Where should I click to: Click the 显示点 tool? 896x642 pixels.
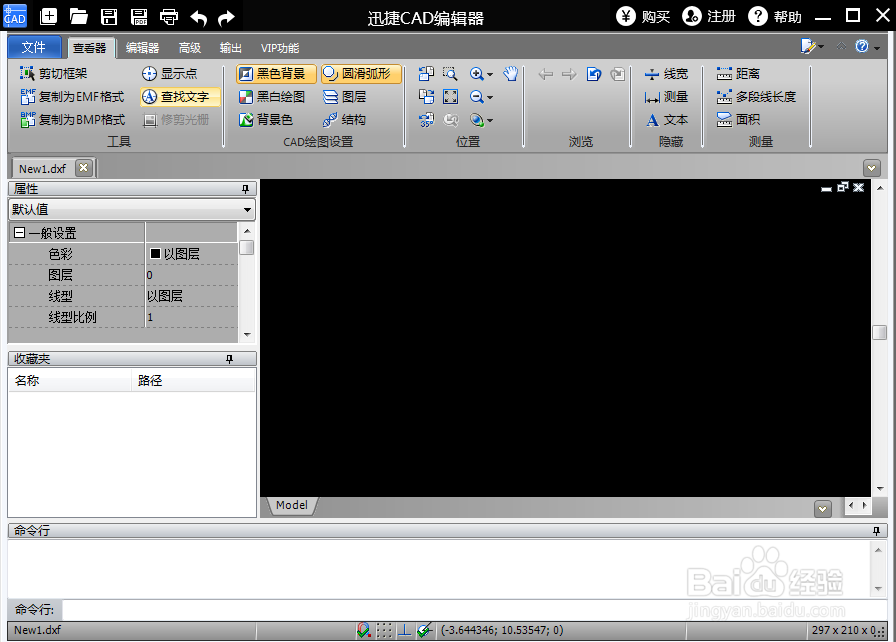(x=169, y=74)
